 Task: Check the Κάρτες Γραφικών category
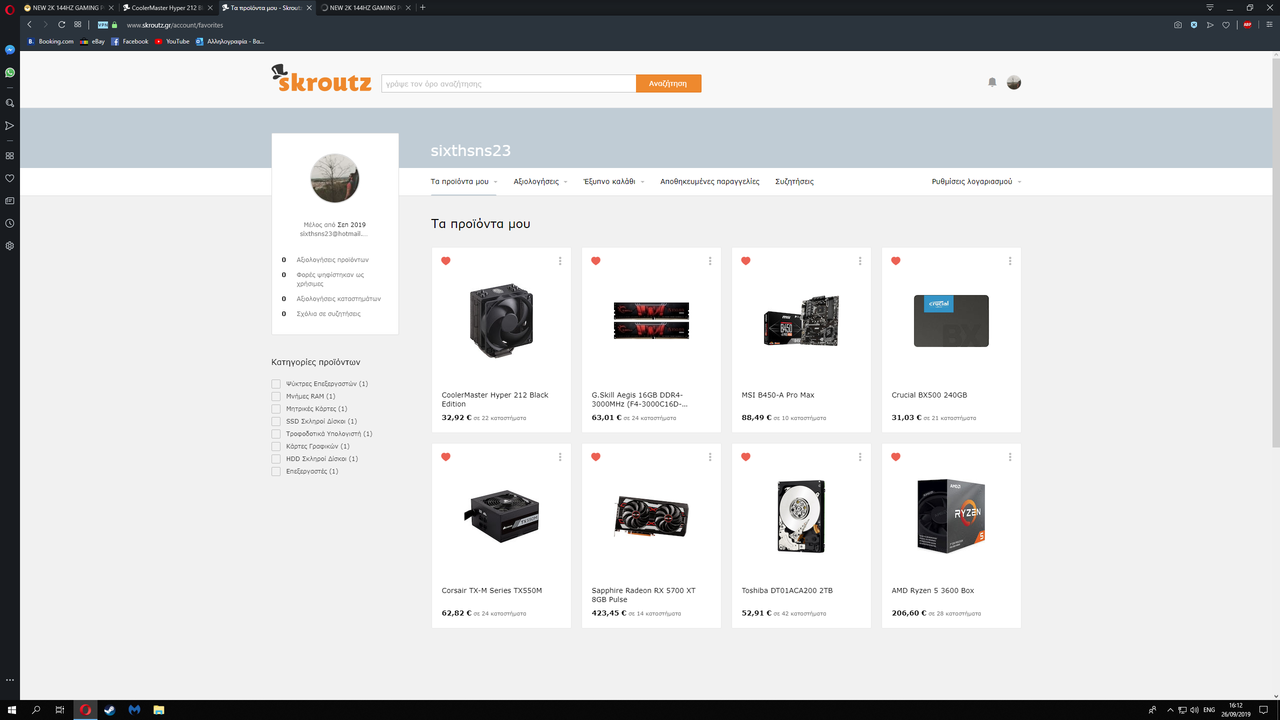276,446
